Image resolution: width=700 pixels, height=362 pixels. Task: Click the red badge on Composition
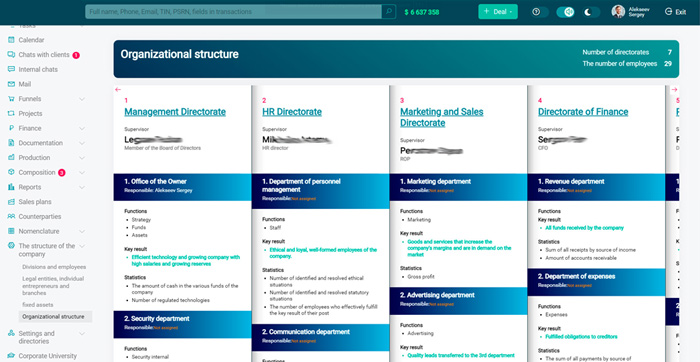pyautogui.click(x=62, y=173)
